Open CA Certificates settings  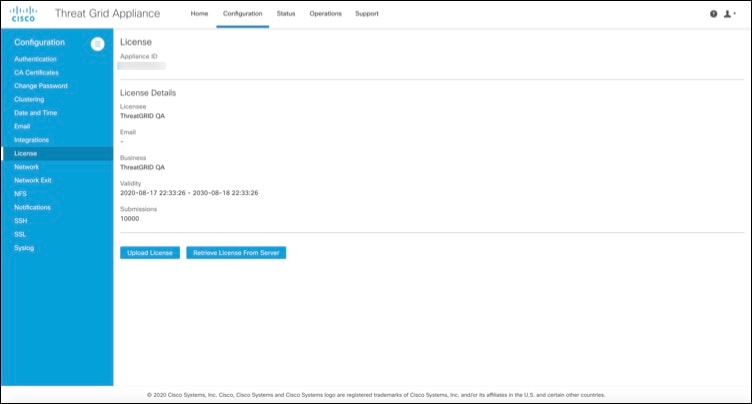pos(36,72)
